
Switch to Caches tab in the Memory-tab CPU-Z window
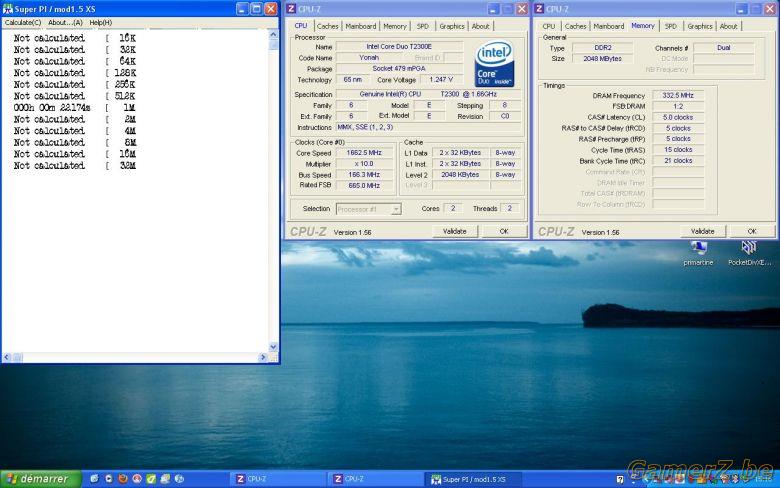tap(576, 26)
